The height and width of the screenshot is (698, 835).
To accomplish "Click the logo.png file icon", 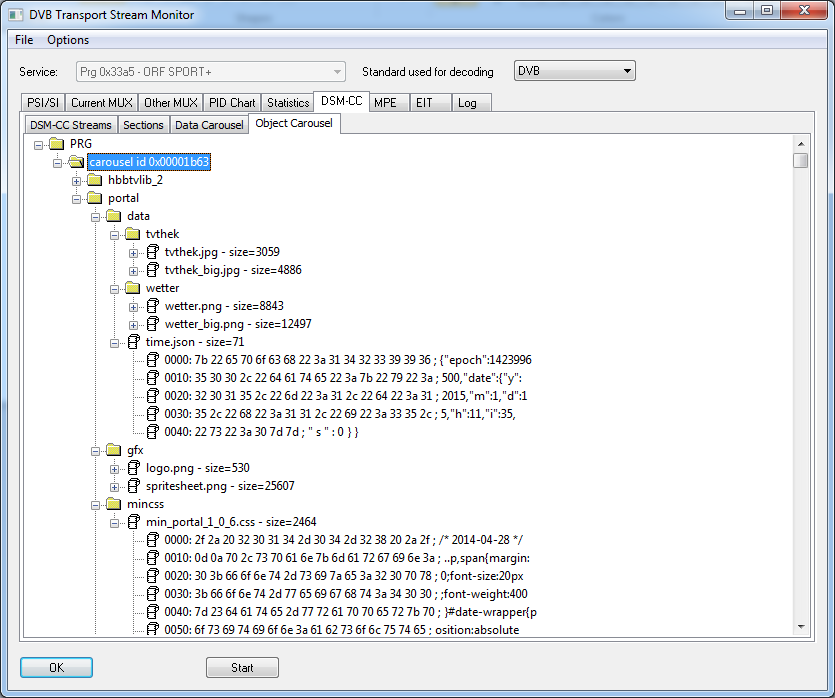I will (134, 468).
